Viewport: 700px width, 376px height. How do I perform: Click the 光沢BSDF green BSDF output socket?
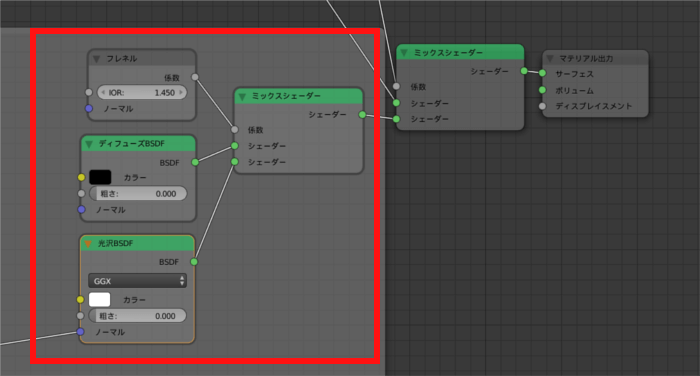click(x=194, y=262)
